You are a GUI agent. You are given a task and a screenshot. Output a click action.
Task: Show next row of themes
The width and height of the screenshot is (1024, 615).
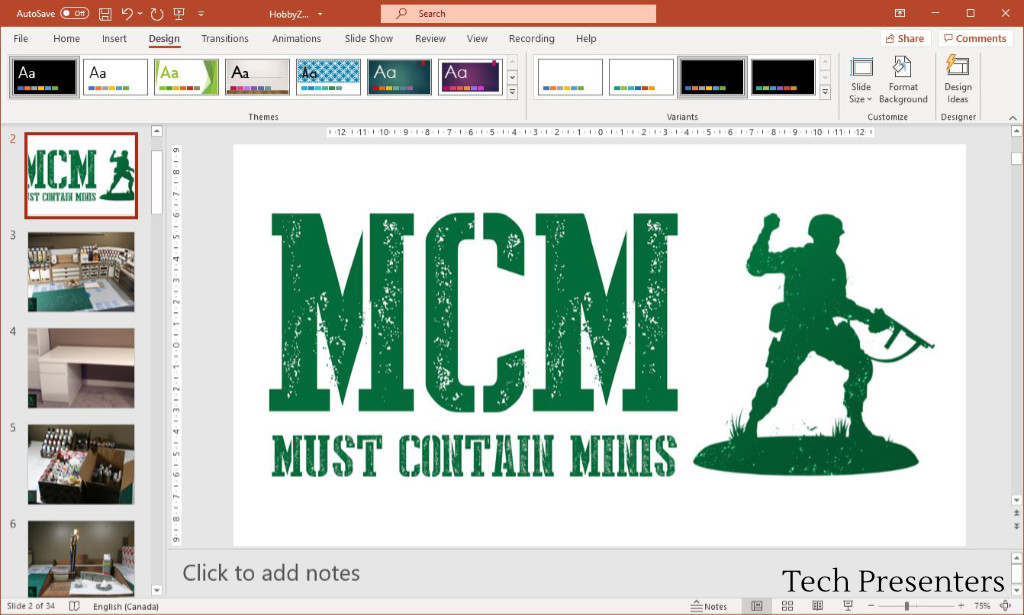pos(512,77)
